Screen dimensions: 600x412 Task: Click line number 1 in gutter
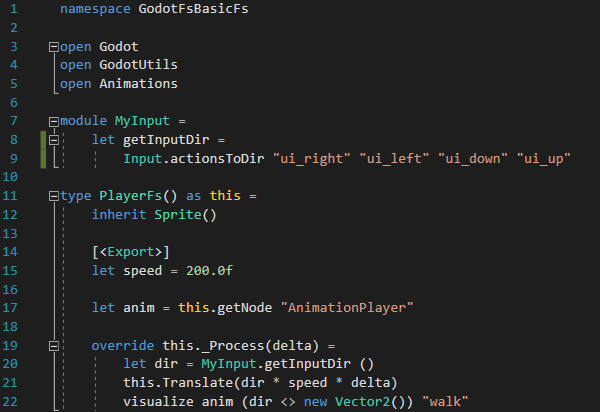click(12, 10)
